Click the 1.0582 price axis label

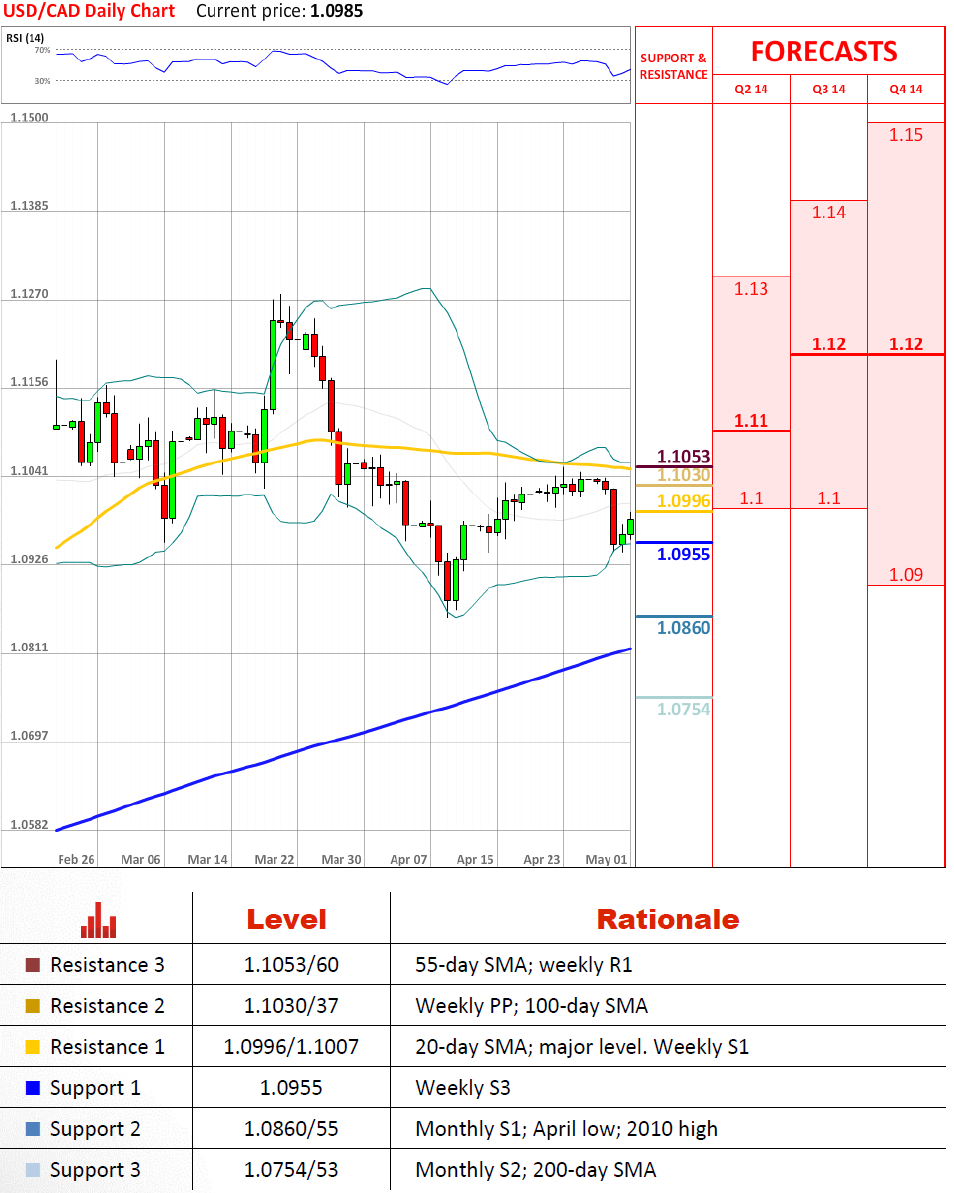pyautogui.click(x=29, y=825)
